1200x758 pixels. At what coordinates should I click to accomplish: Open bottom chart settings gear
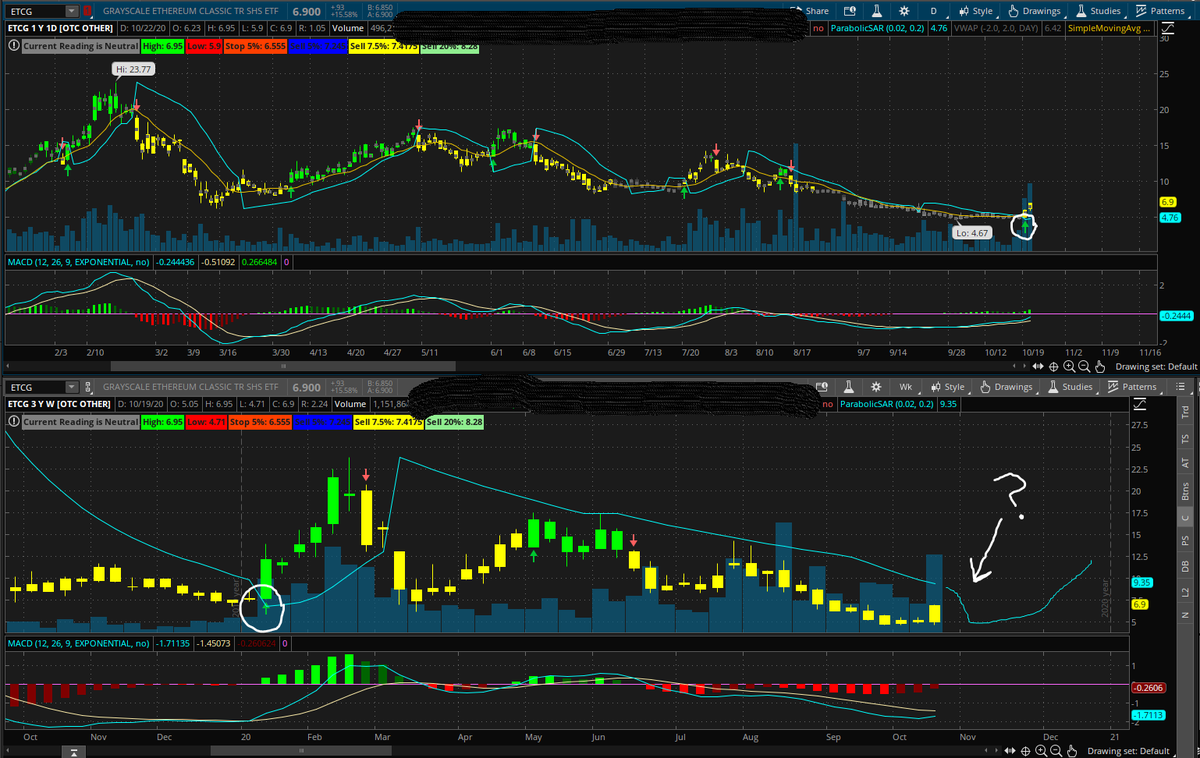(875, 386)
